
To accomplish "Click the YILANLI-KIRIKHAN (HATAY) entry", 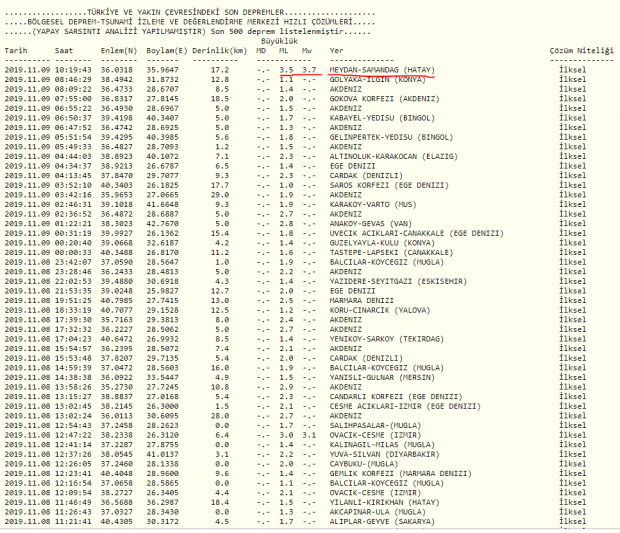I will click(x=384, y=502).
